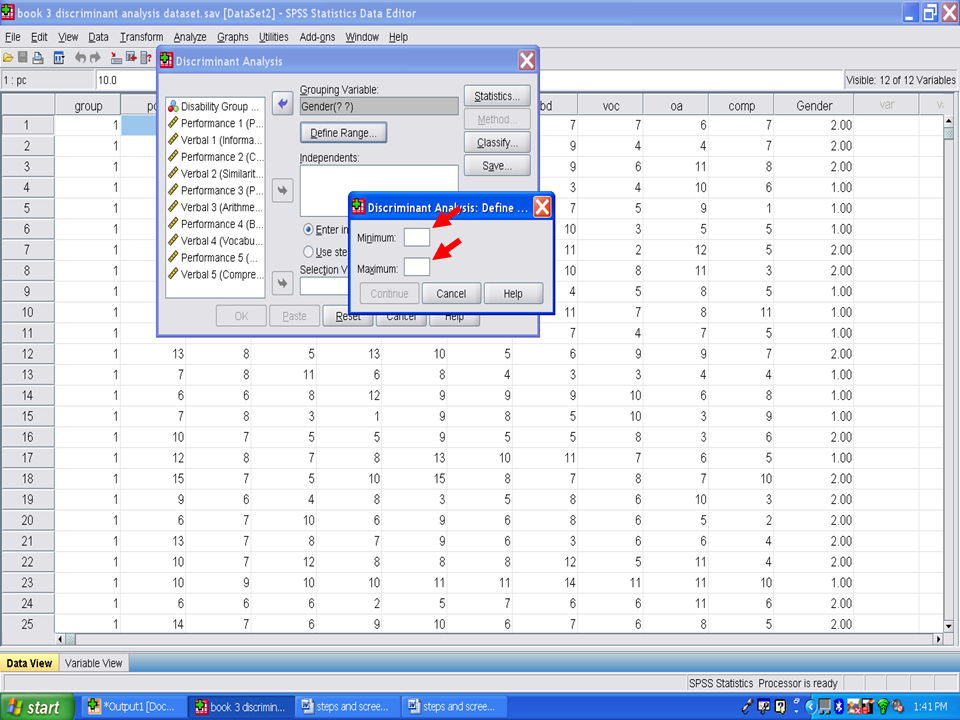Click the Dialog Recall toolbar icon
Image resolution: width=960 pixels, height=720 pixels.
[59, 58]
